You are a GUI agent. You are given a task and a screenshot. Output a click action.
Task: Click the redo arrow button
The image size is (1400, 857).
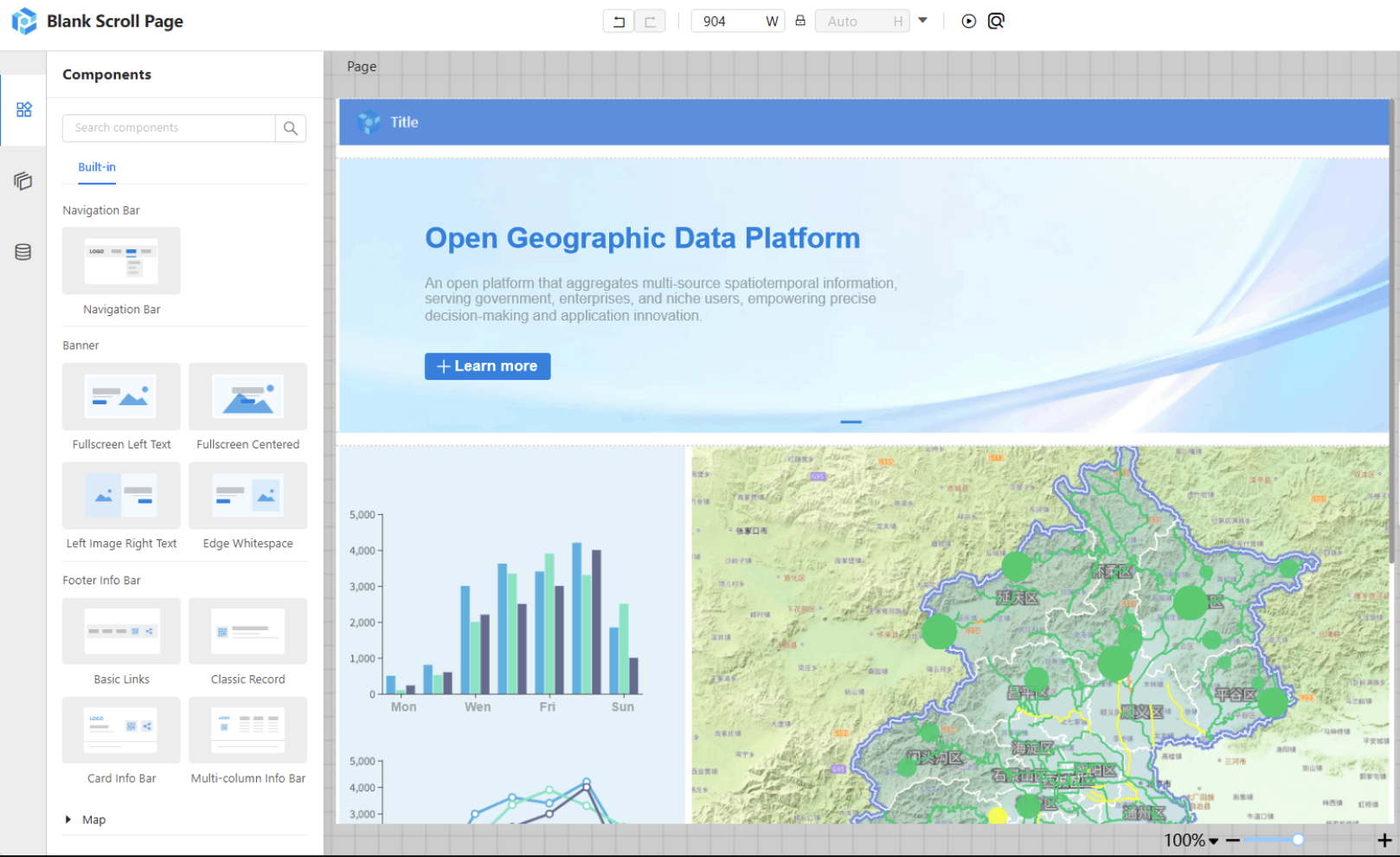tap(650, 22)
